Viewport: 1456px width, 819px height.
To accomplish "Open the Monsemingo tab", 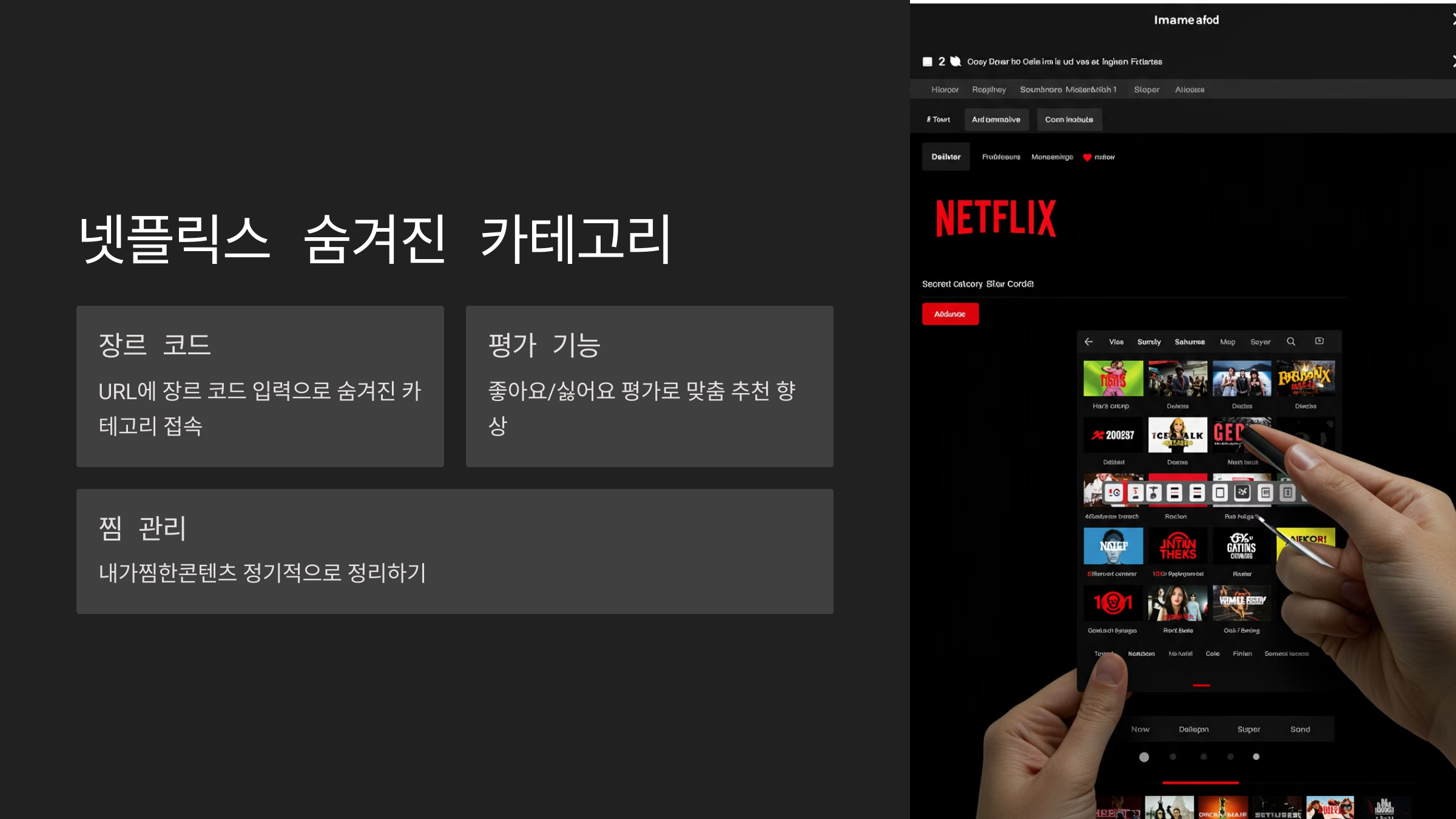I will click(1052, 157).
